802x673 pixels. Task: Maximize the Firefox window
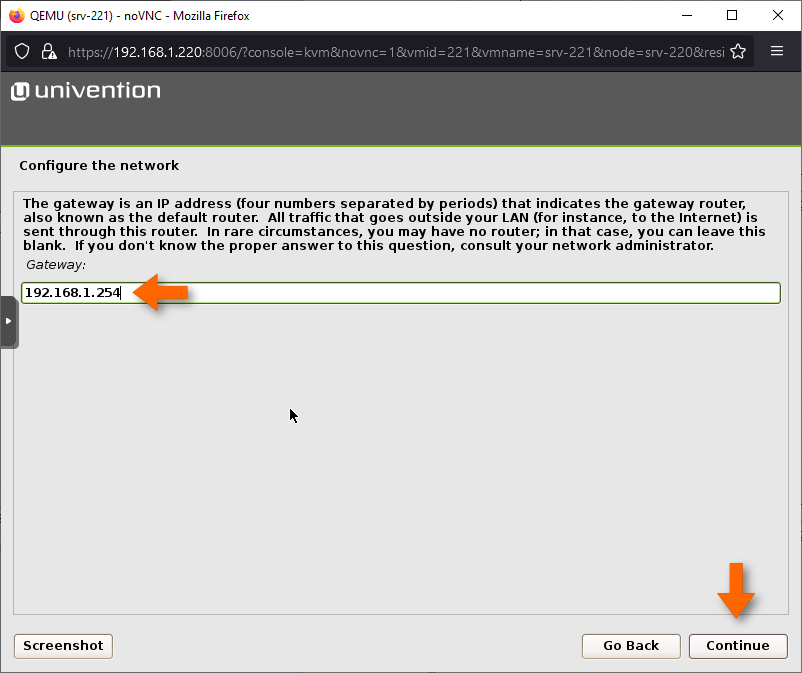[732, 15]
